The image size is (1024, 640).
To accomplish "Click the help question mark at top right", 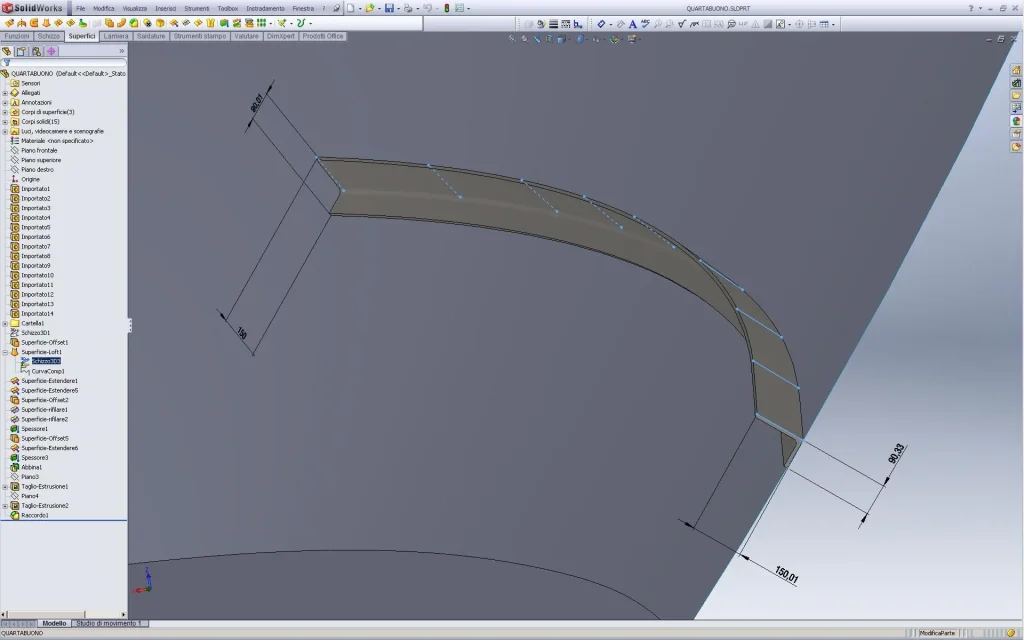I will coord(970,8).
